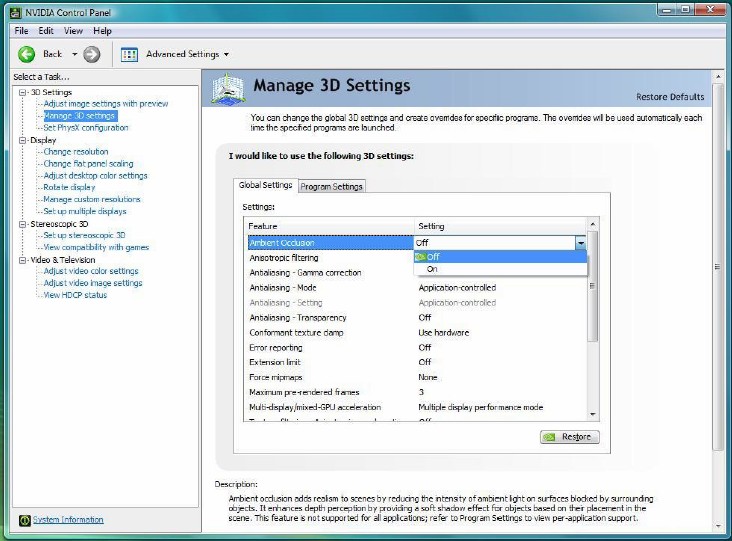This screenshot has height=541, width=732.
Task: Select Maximum pre-rendered frames row
Action: [416, 392]
